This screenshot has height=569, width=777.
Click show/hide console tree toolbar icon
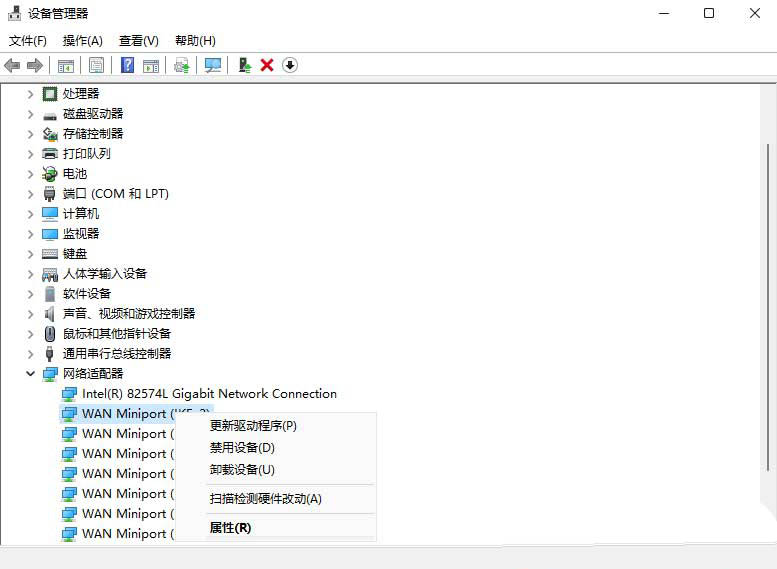pyautogui.click(x=65, y=65)
